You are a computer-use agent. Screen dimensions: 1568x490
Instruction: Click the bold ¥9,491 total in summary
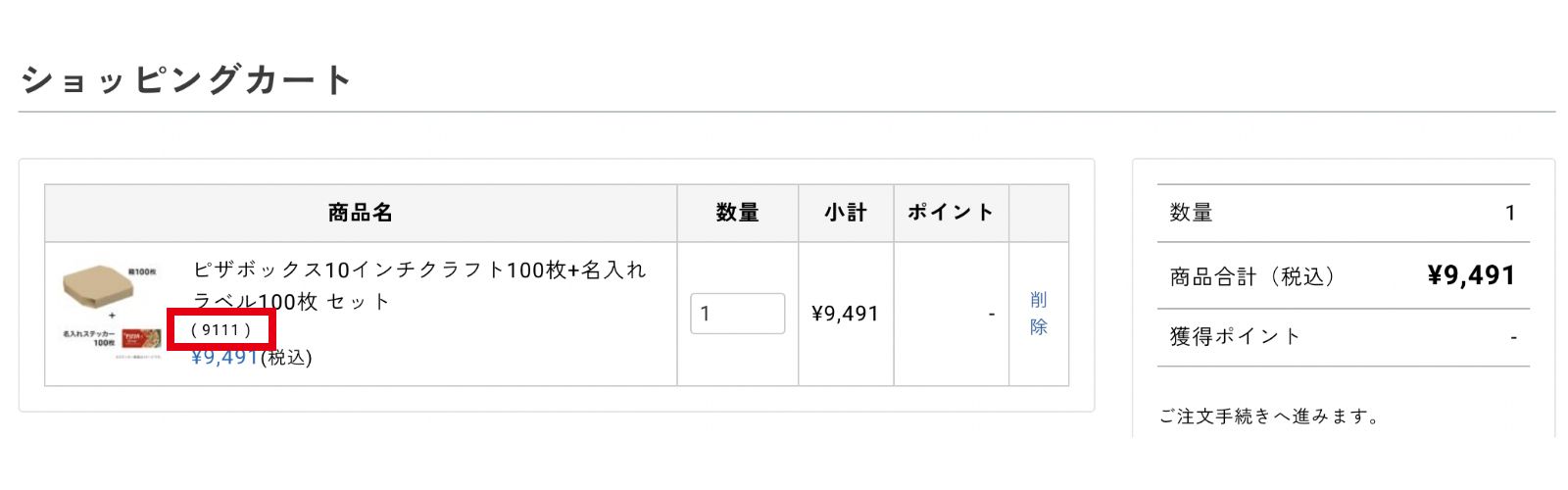click(1471, 276)
